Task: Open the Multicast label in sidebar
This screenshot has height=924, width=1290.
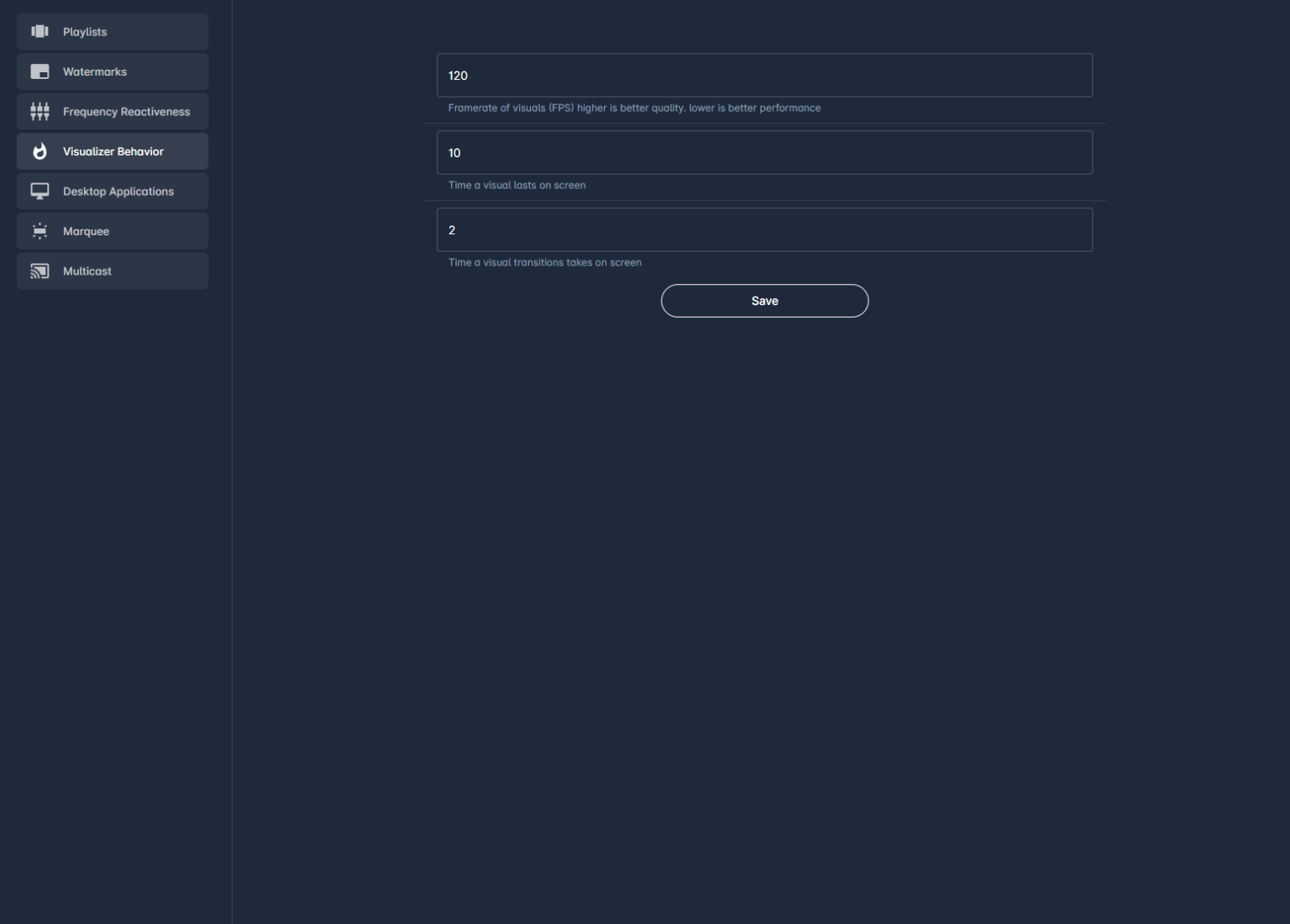Action: point(87,271)
